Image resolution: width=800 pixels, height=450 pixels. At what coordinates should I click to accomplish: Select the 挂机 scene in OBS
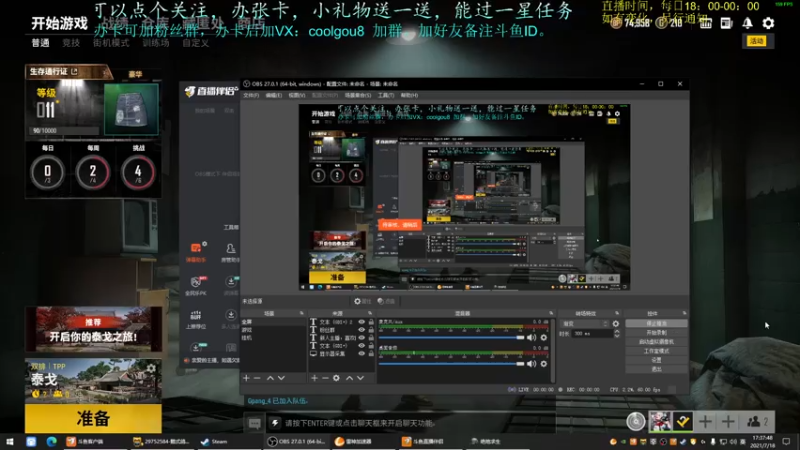coord(247,338)
